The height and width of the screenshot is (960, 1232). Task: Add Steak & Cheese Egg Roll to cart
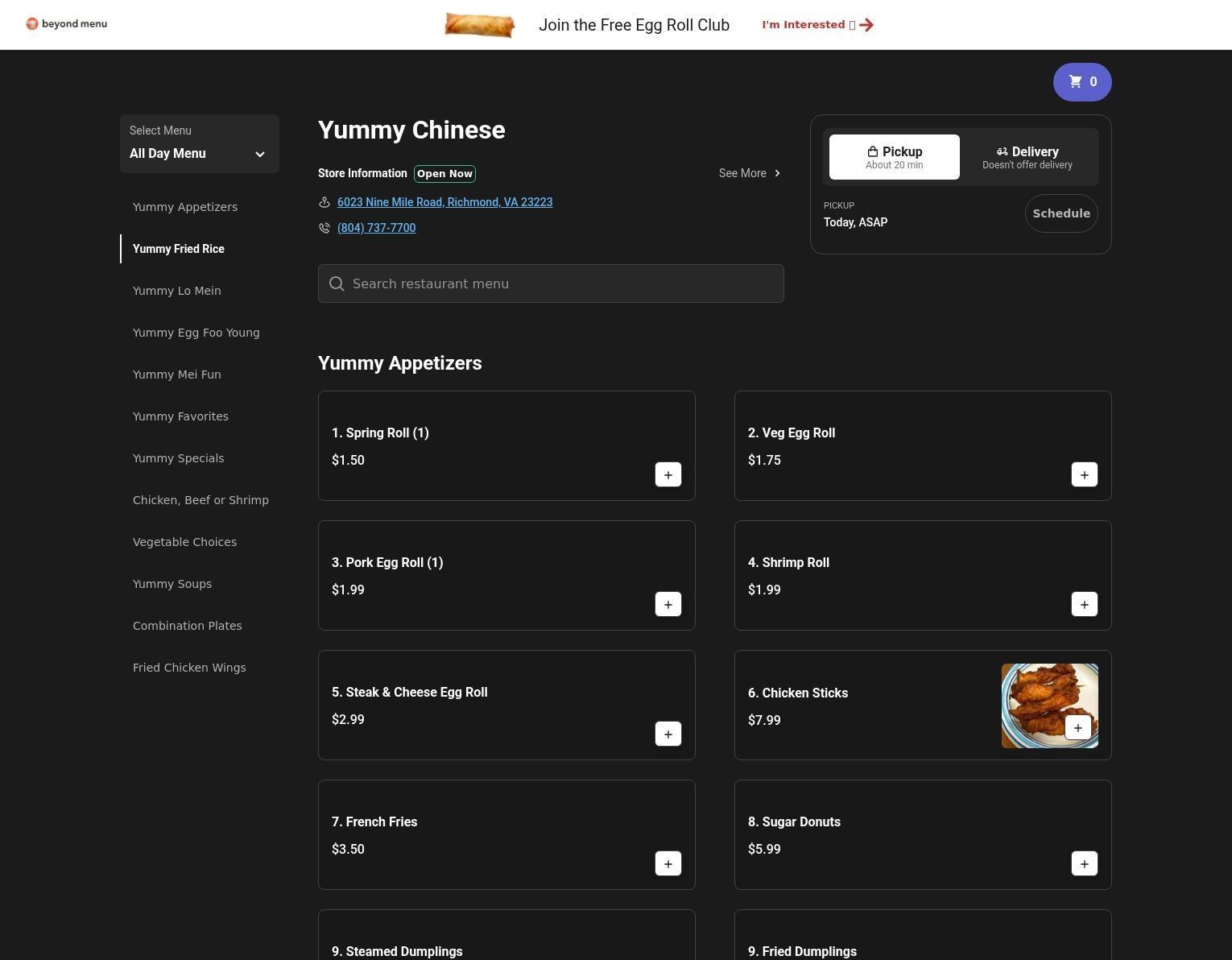tap(668, 734)
